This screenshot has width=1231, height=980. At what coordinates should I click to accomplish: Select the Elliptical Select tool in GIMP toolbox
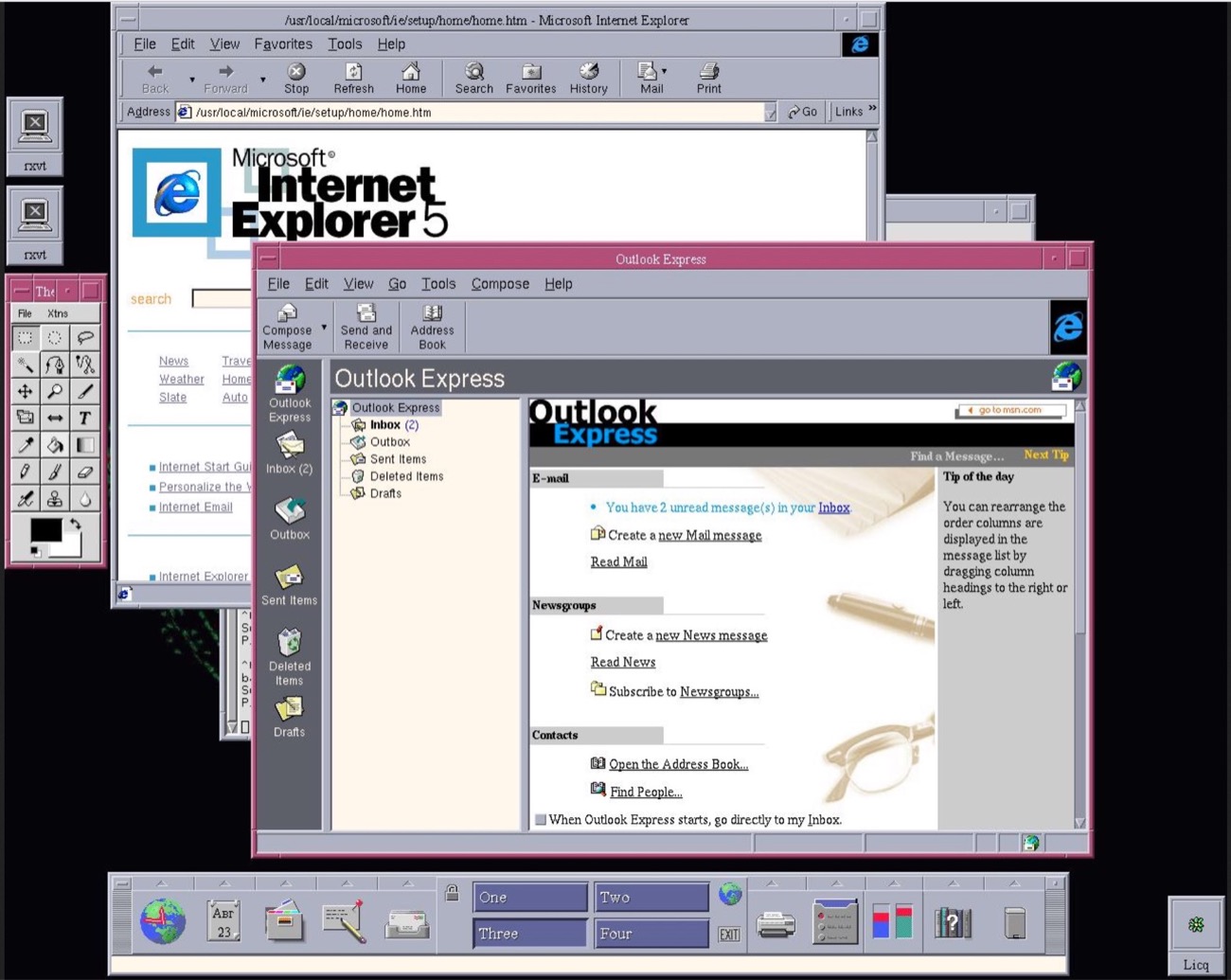[x=55, y=337]
